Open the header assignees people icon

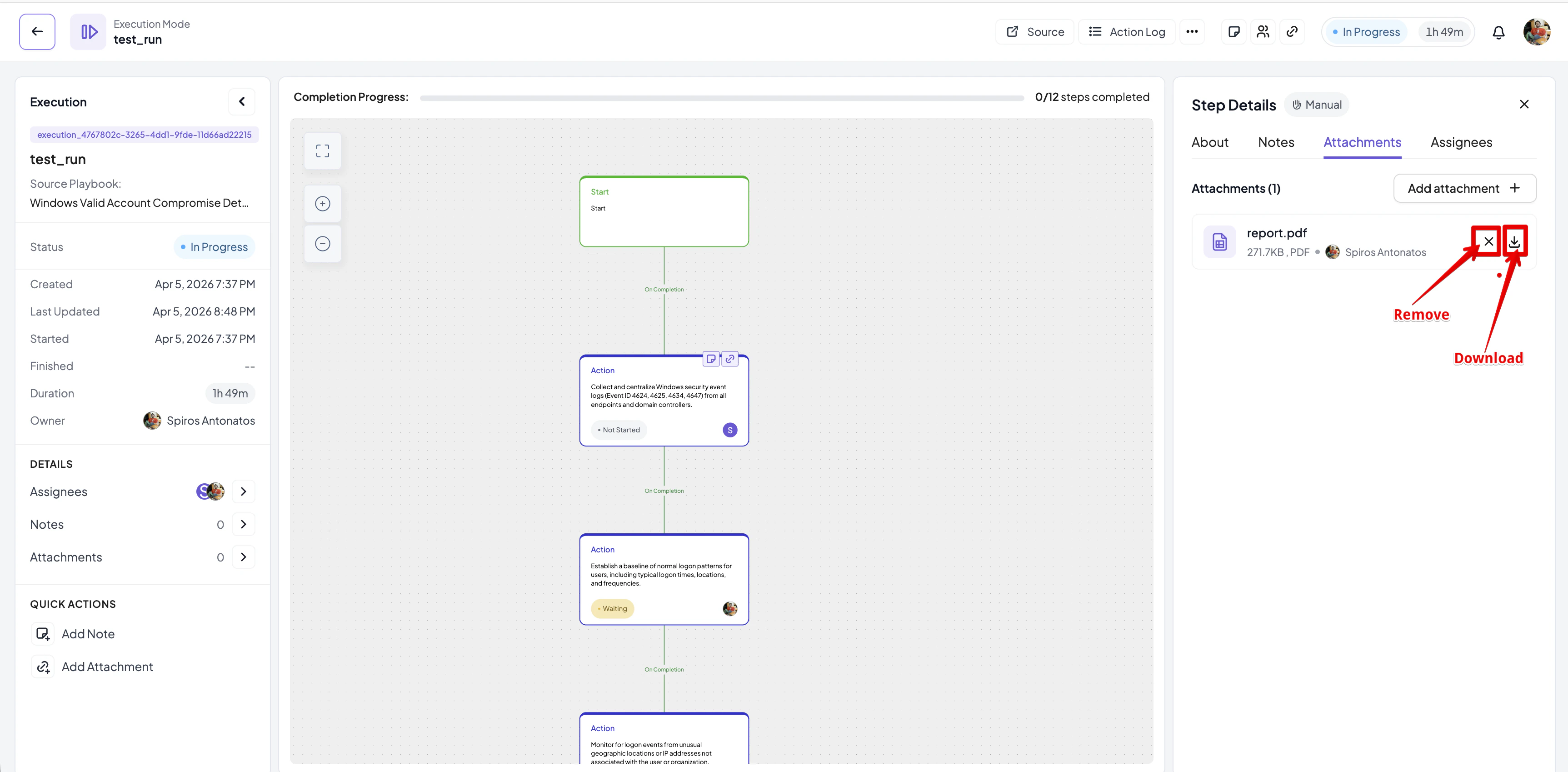pyautogui.click(x=1263, y=32)
